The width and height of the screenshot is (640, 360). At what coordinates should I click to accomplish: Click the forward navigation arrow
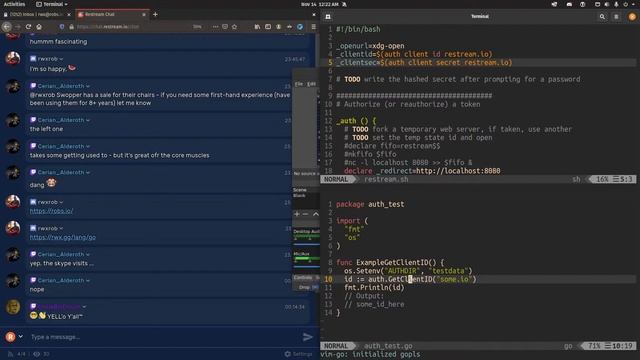(18, 27)
